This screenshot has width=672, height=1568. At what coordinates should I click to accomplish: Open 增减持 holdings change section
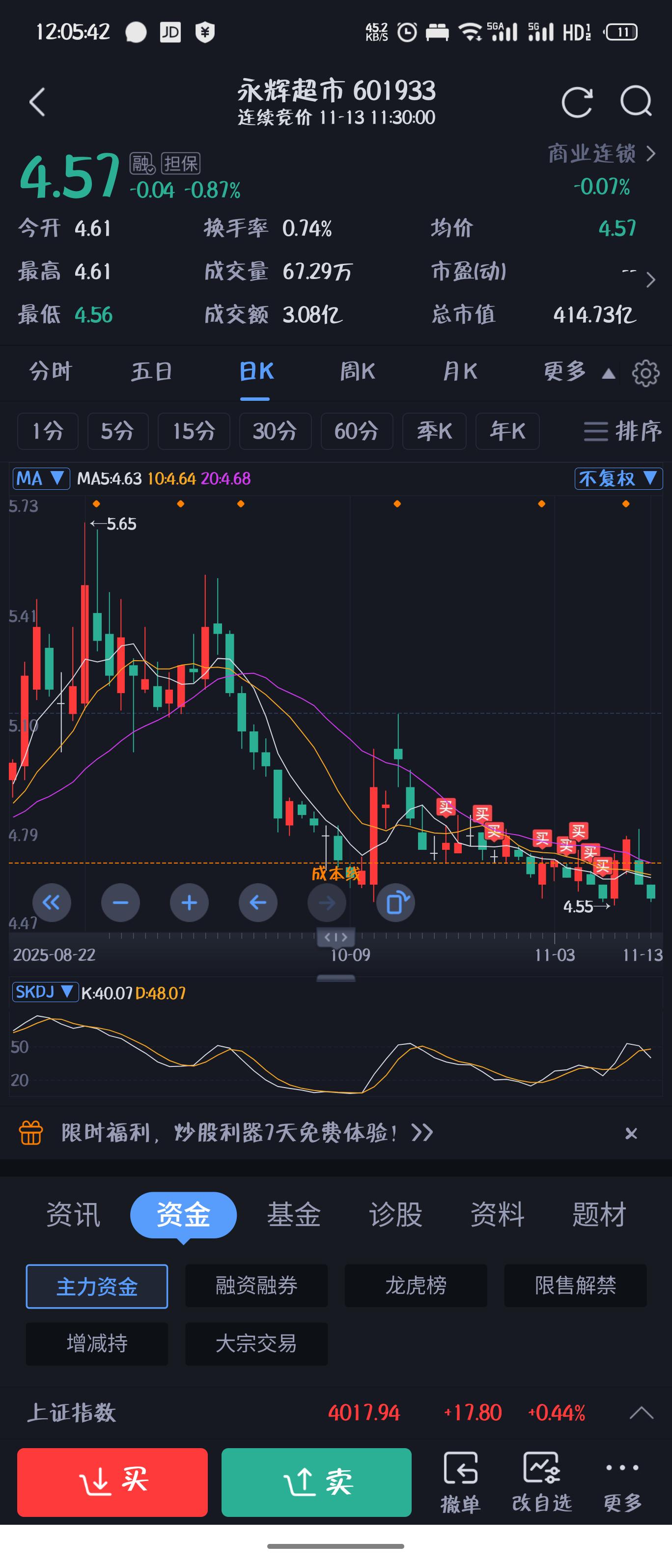click(x=97, y=1344)
